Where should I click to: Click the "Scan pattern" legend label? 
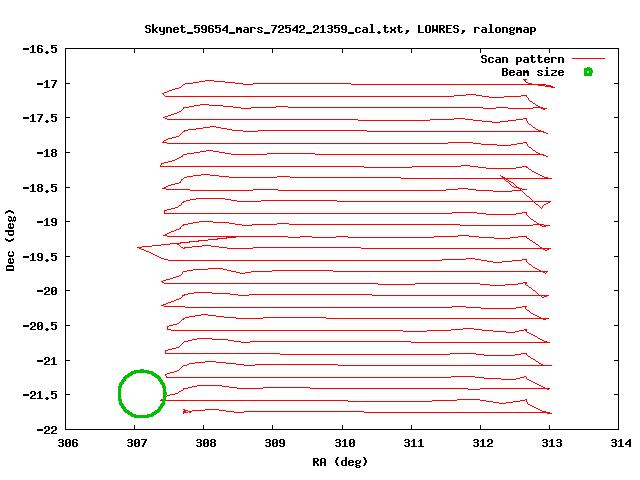522,59
